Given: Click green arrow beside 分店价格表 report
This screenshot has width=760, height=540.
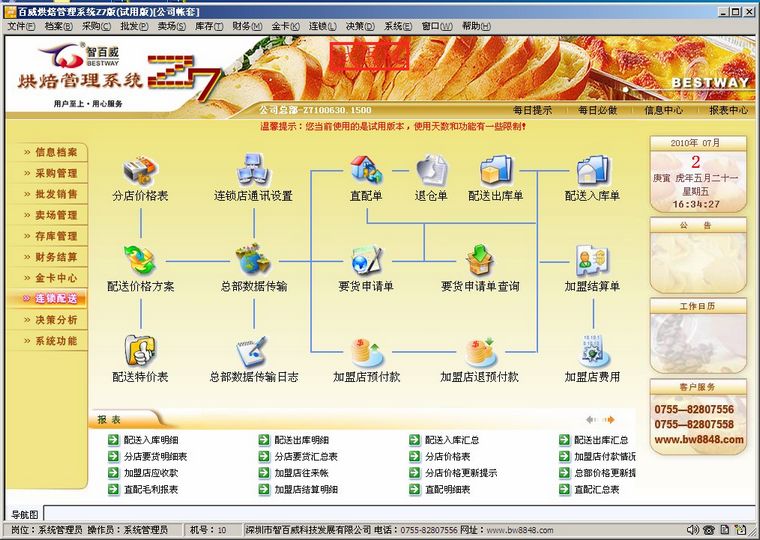Looking at the screenshot, I should (x=414, y=457).
